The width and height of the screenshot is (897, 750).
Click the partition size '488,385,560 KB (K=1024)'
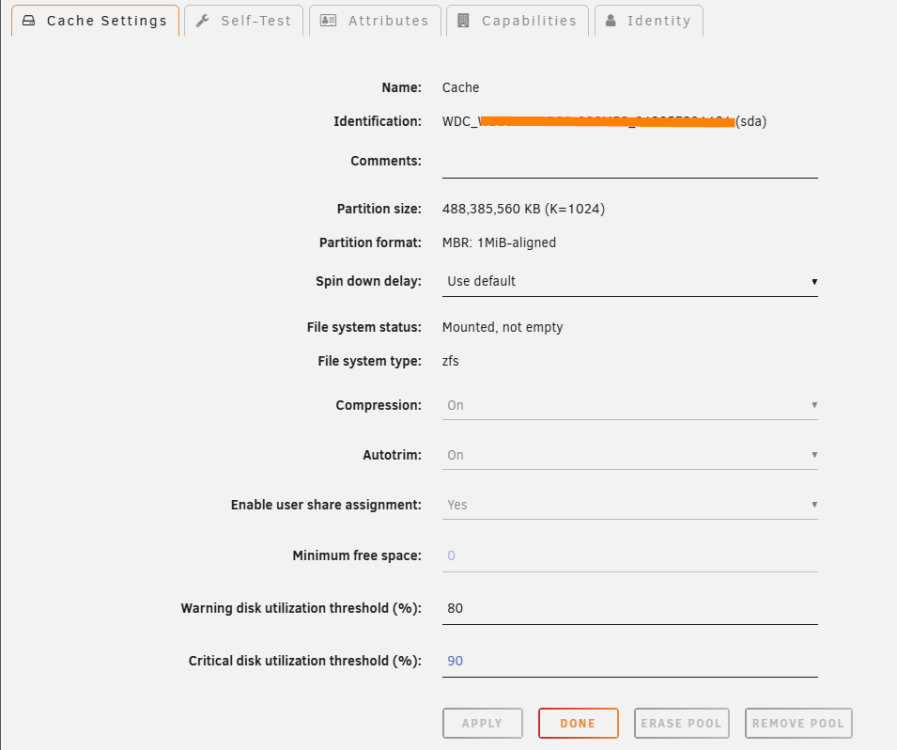(x=523, y=209)
